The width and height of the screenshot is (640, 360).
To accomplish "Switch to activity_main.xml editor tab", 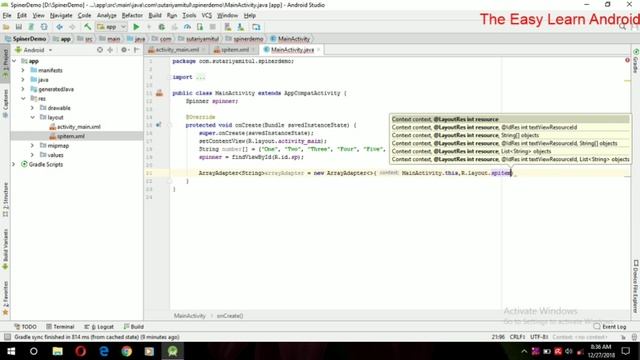I will [x=177, y=50].
